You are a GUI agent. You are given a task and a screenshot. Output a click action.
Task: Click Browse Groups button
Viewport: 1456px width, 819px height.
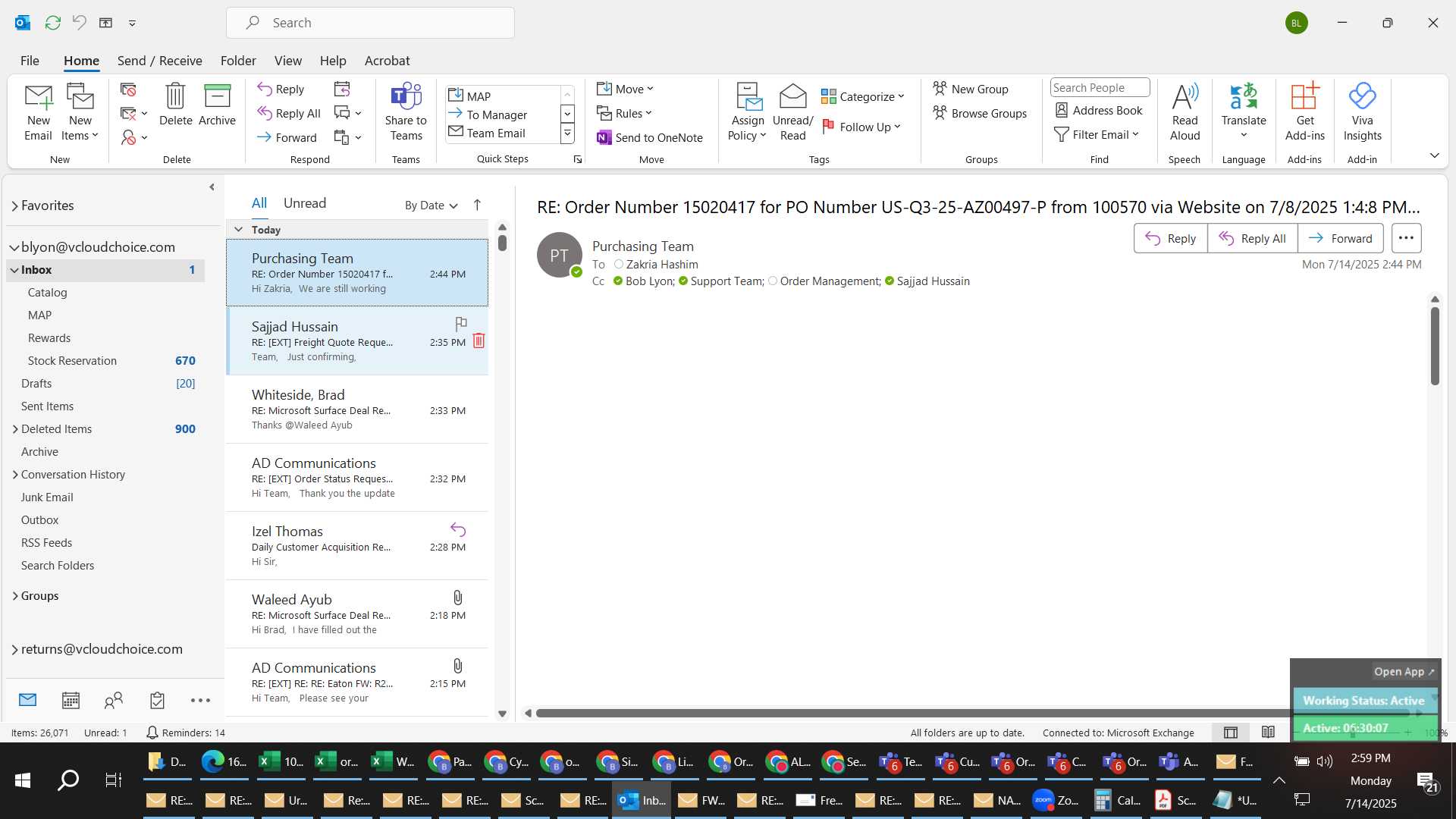tap(979, 113)
